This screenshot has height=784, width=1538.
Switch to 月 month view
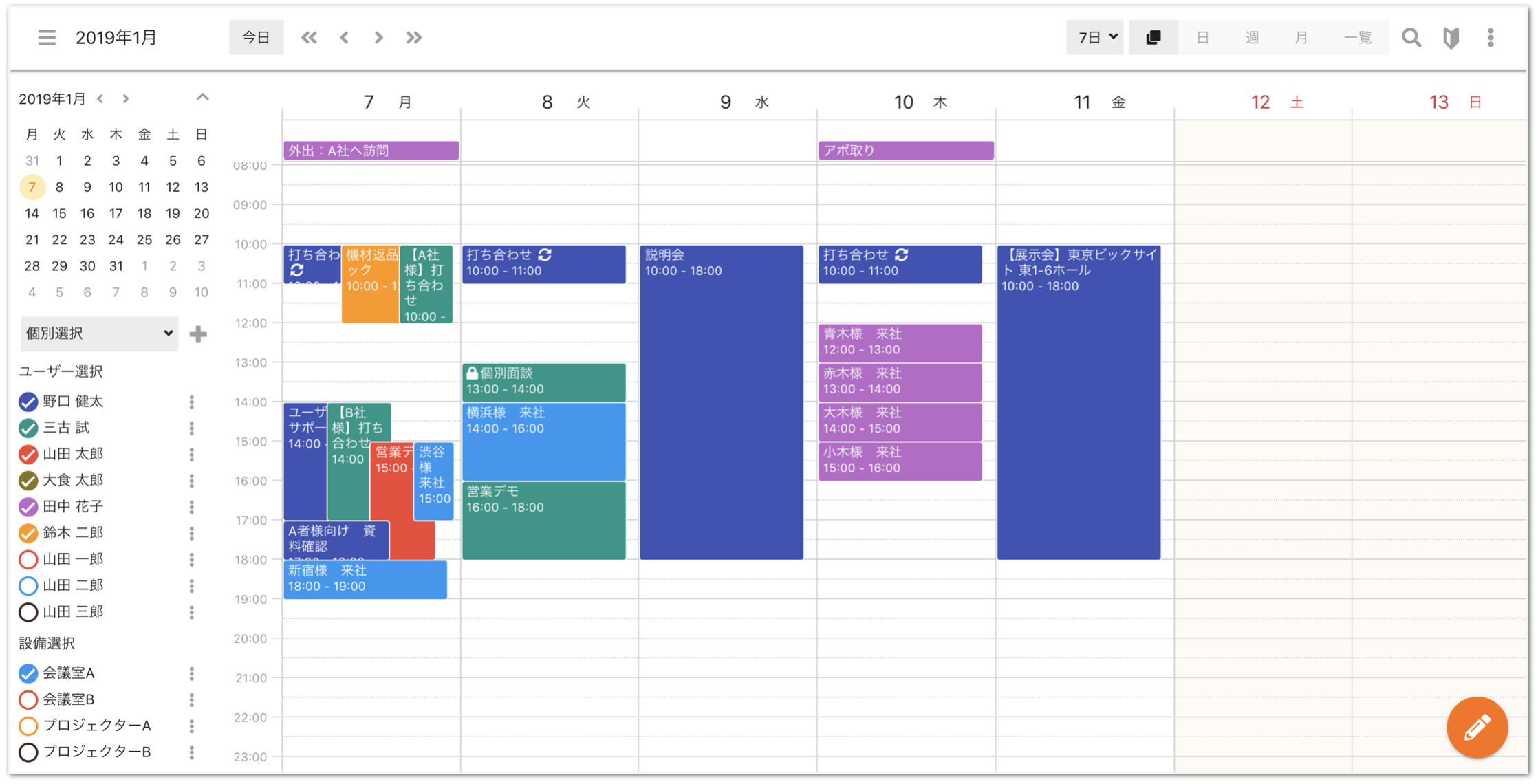click(1301, 37)
